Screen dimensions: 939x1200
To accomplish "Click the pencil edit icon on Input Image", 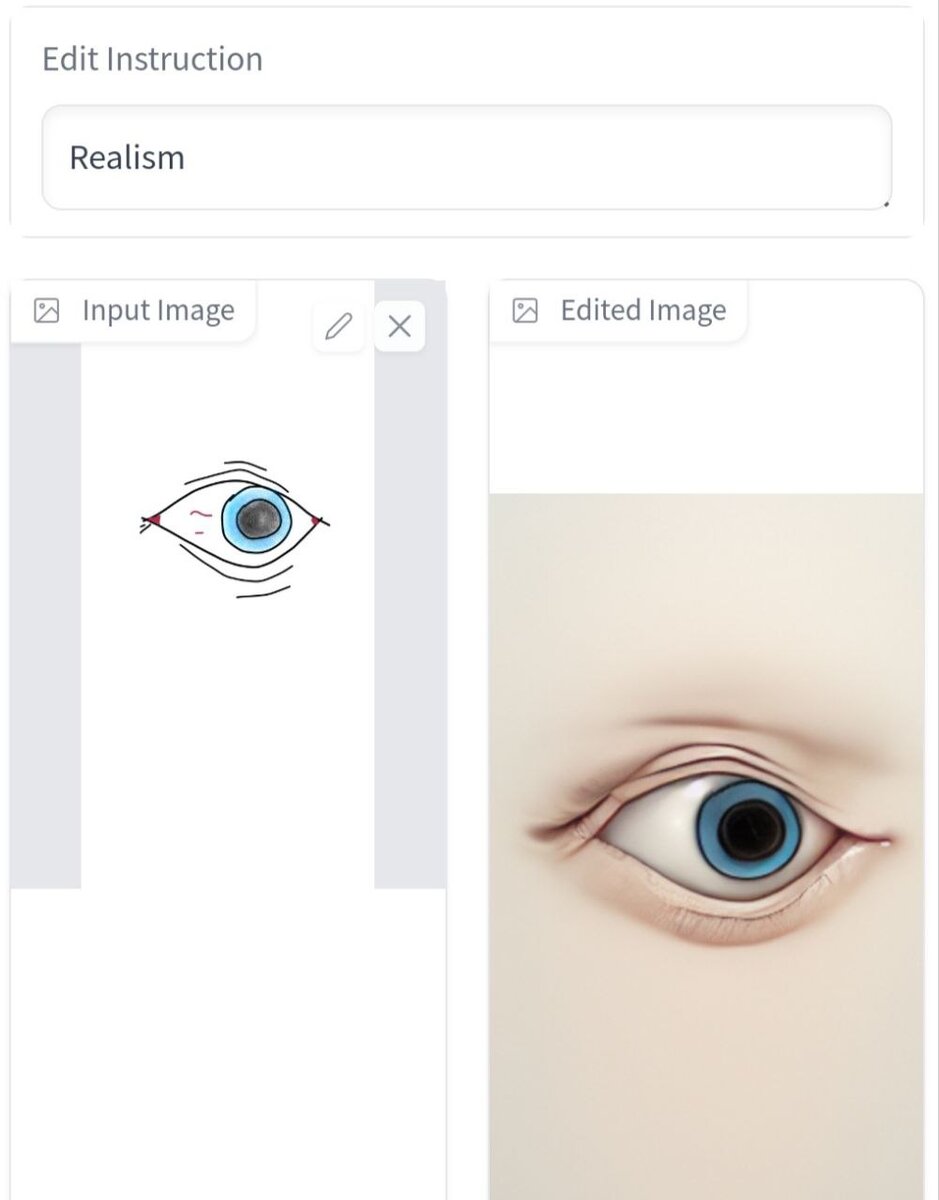I will click(x=339, y=326).
